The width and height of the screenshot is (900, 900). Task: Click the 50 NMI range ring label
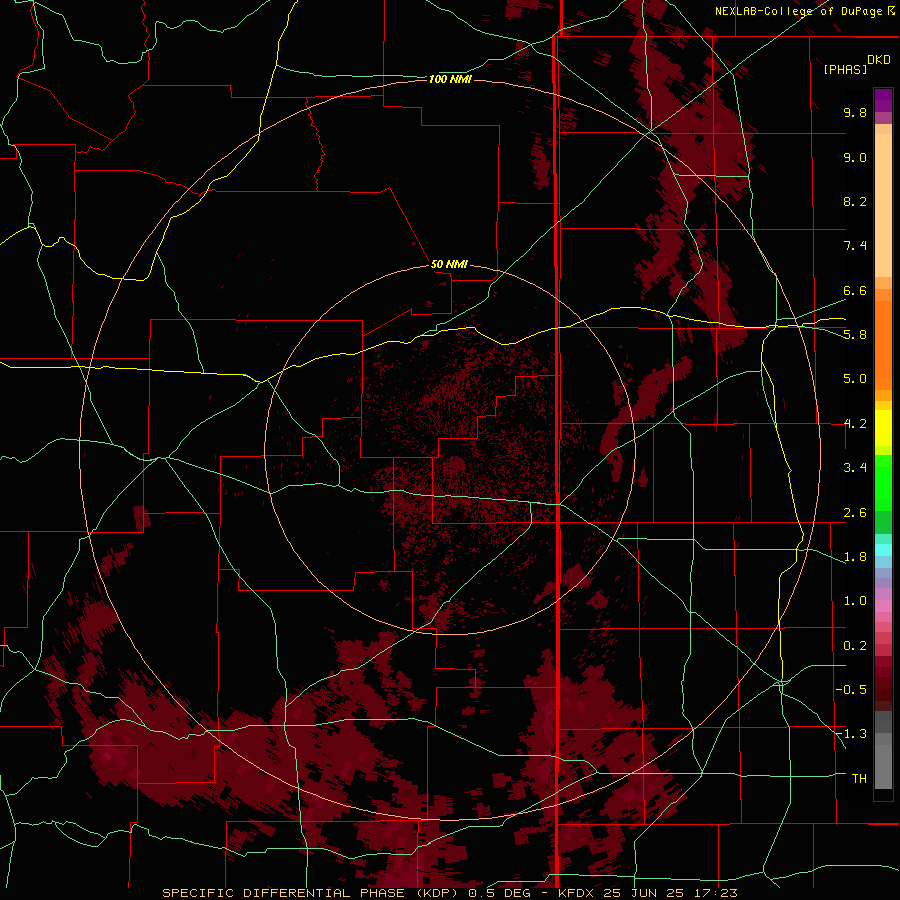[x=449, y=264]
